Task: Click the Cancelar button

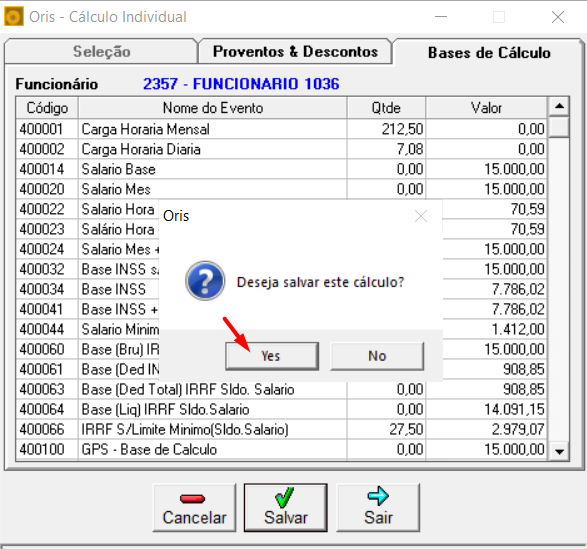Action: point(194,507)
